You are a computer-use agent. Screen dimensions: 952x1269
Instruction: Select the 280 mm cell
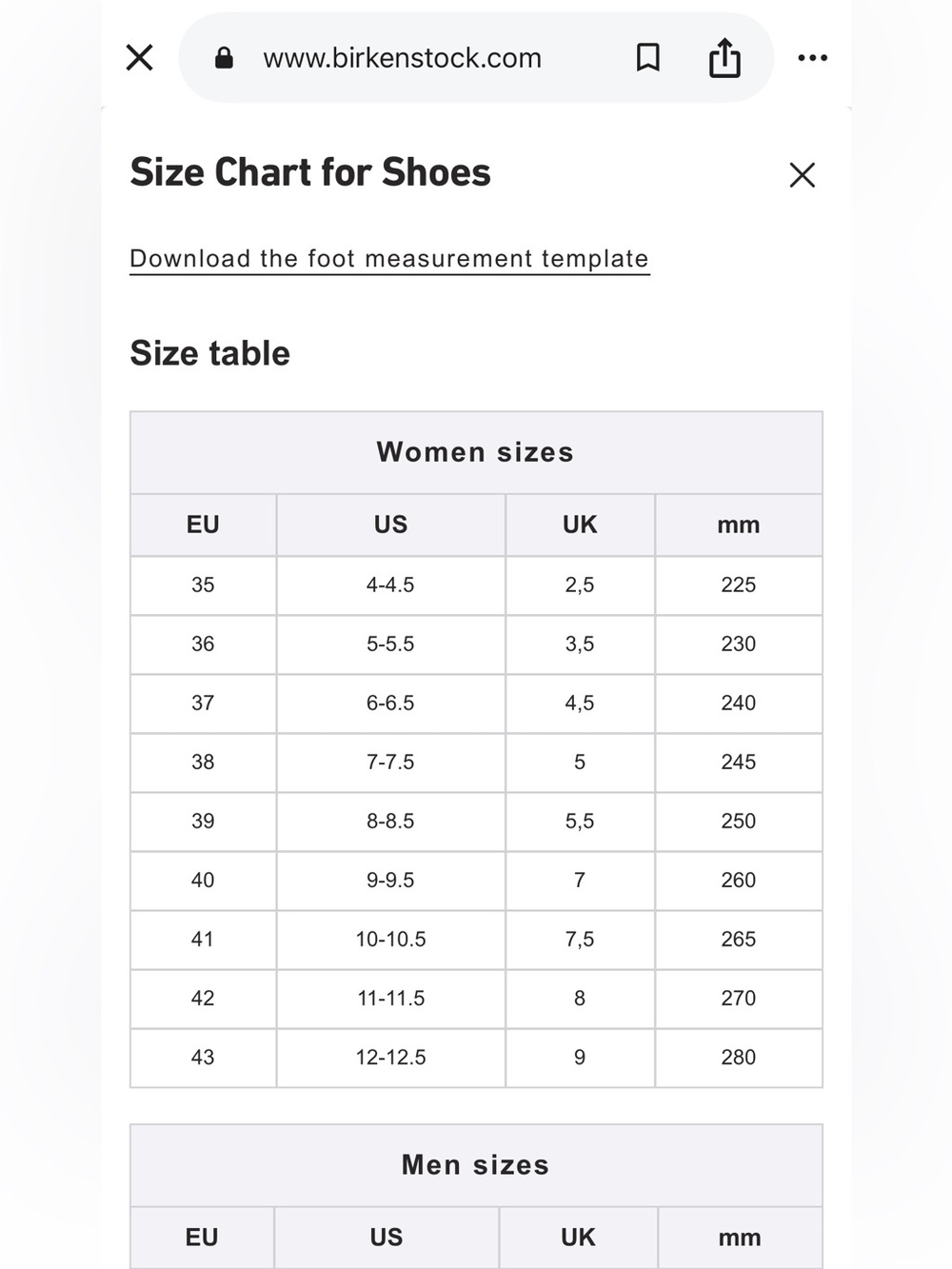739,1058
